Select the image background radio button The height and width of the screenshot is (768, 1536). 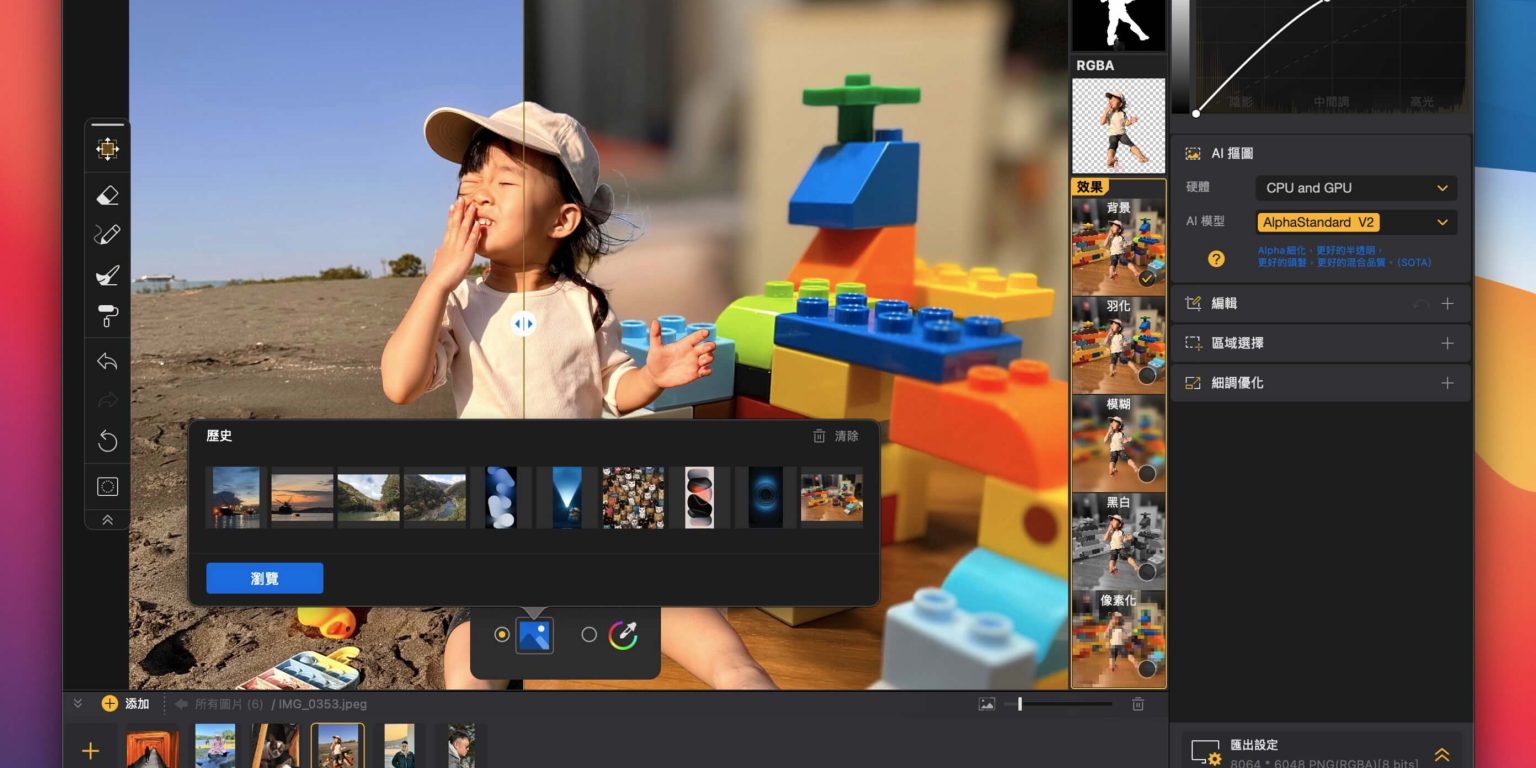click(502, 635)
